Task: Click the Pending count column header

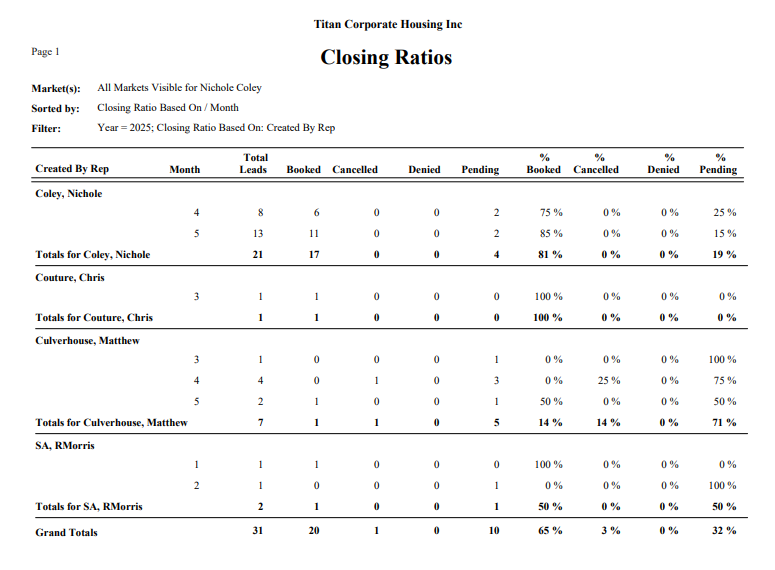Action: pyautogui.click(x=480, y=170)
